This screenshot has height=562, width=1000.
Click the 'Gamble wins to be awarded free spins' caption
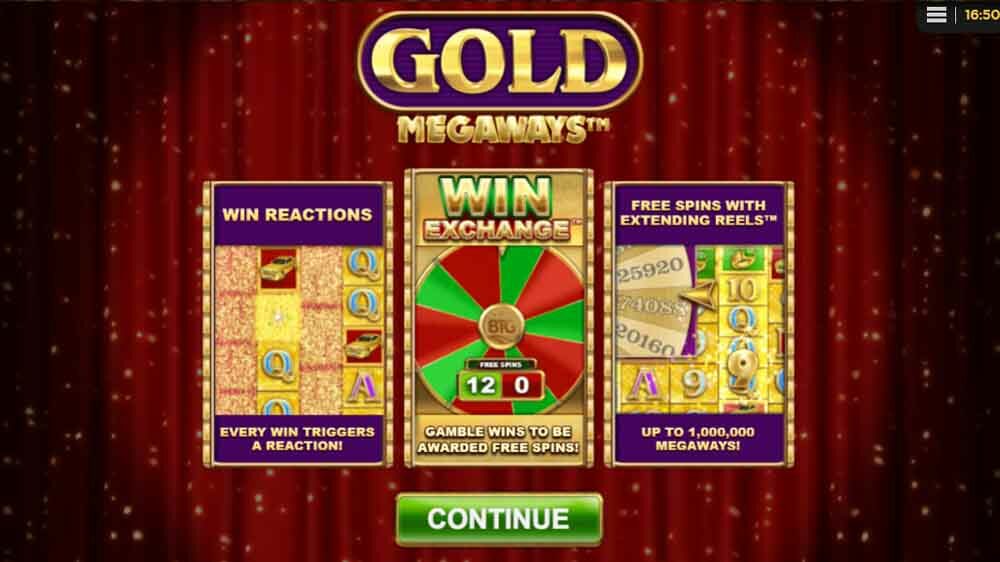(498, 440)
